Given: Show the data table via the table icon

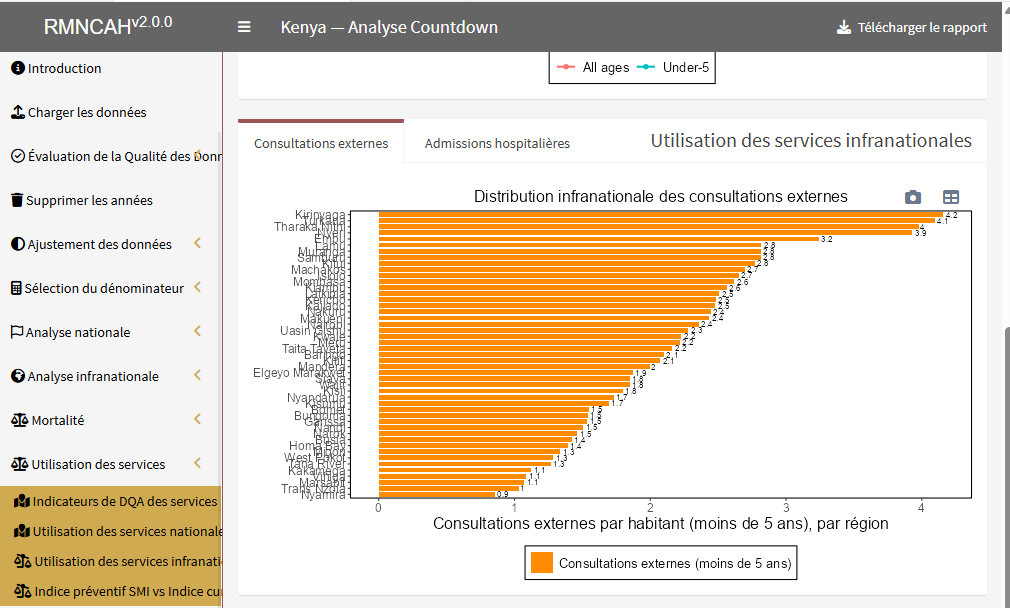Looking at the screenshot, I should [951, 197].
